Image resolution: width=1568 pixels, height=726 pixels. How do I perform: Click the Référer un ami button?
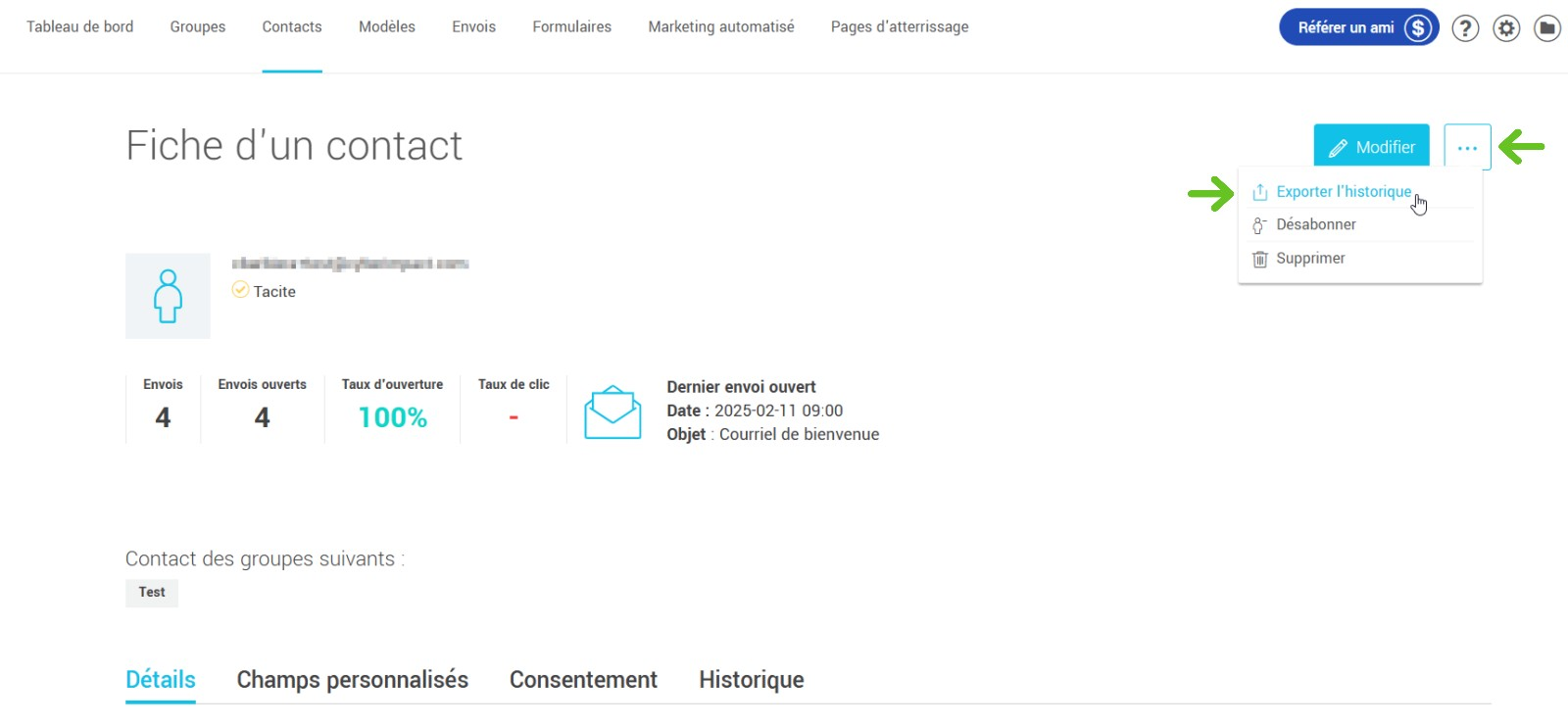1358,27
